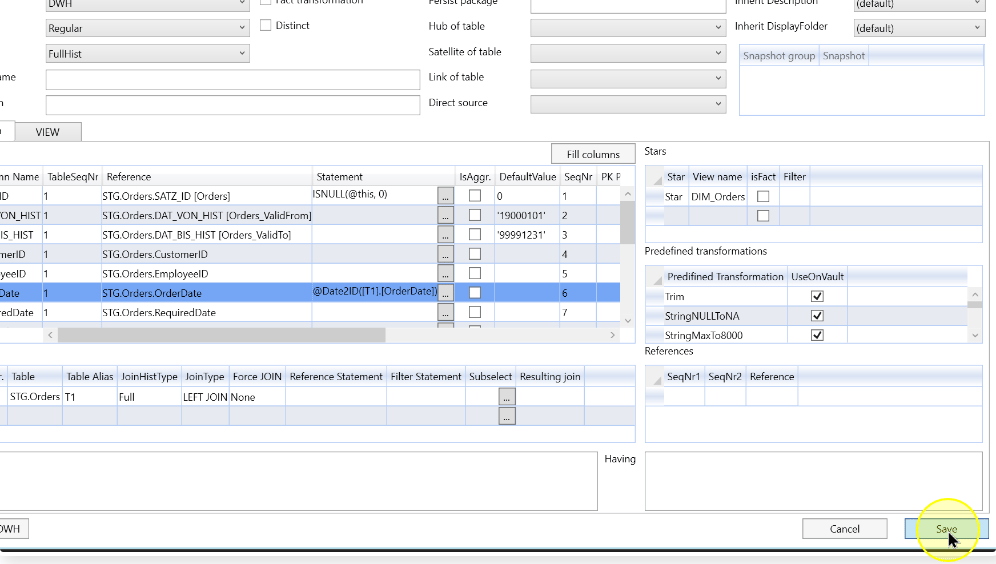Open statement editor for DAT_BIS_HIST row
Image resolution: width=996 pixels, height=564 pixels.
click(x=445, y=235)
